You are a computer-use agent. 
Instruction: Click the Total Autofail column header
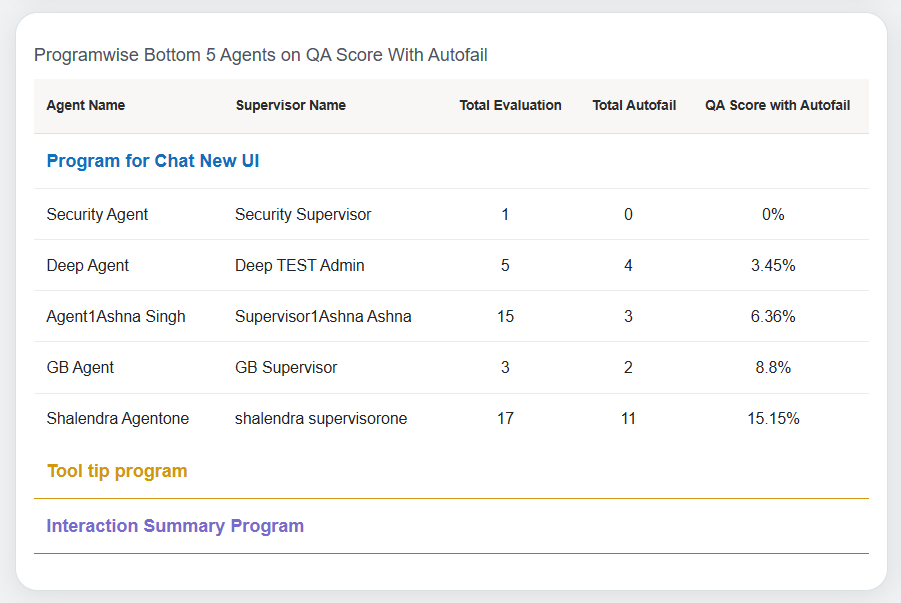(x=634, y=105)
